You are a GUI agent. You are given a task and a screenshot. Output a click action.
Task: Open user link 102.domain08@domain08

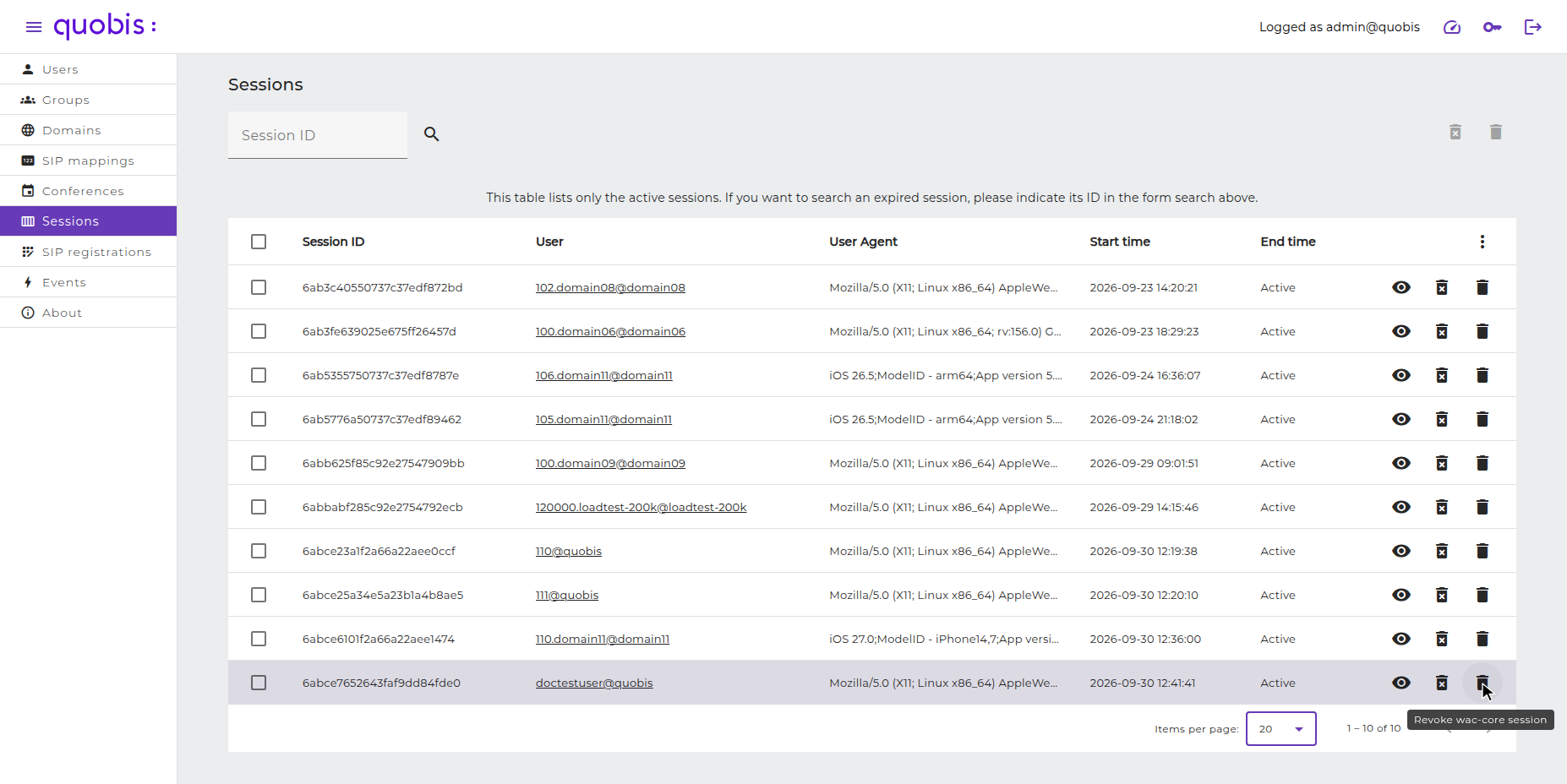pyautogui.click(x=610, y=288)
